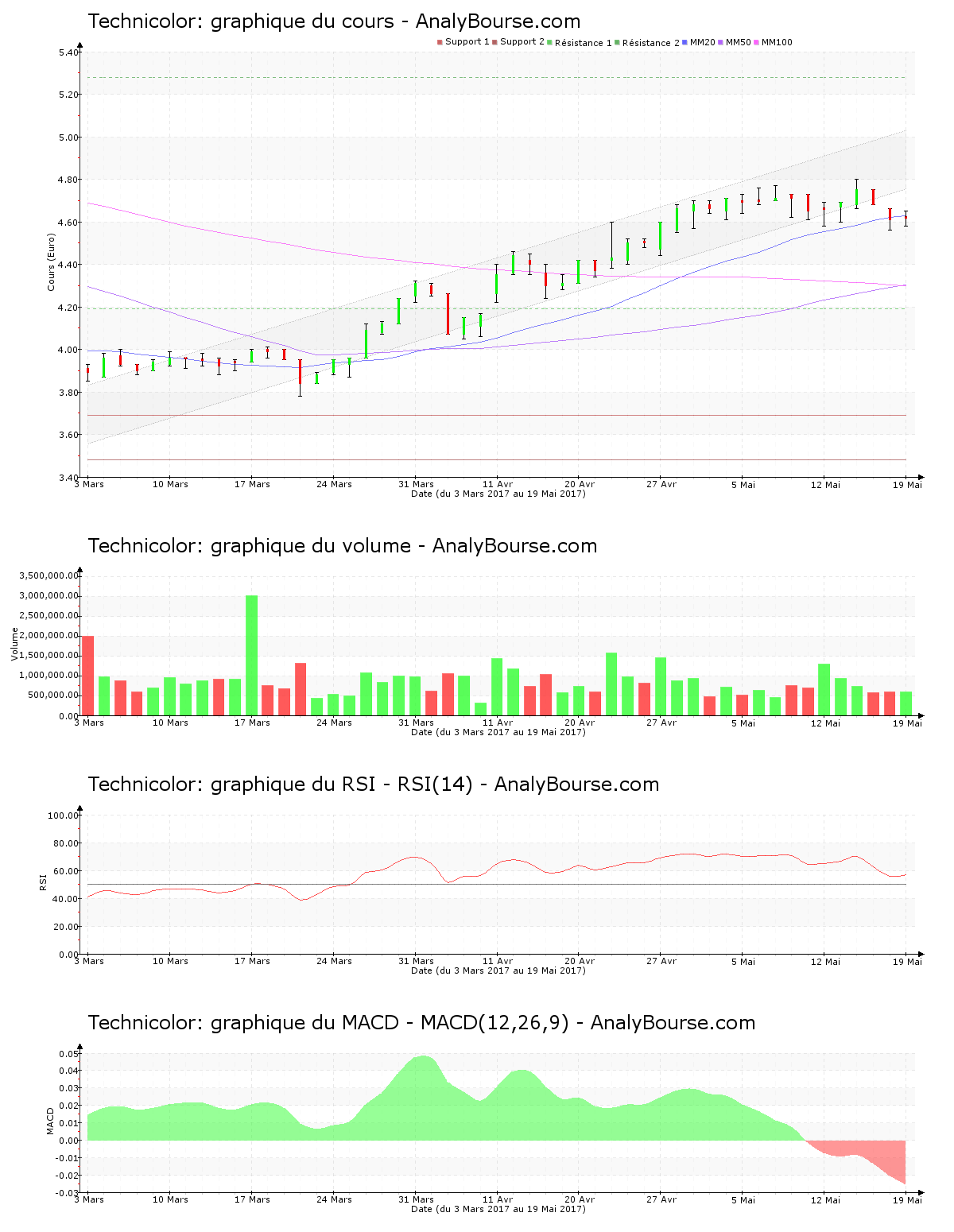Select the 'Résistance 1' legend label
Screen dimensions: 954x1232
point(584,43)
